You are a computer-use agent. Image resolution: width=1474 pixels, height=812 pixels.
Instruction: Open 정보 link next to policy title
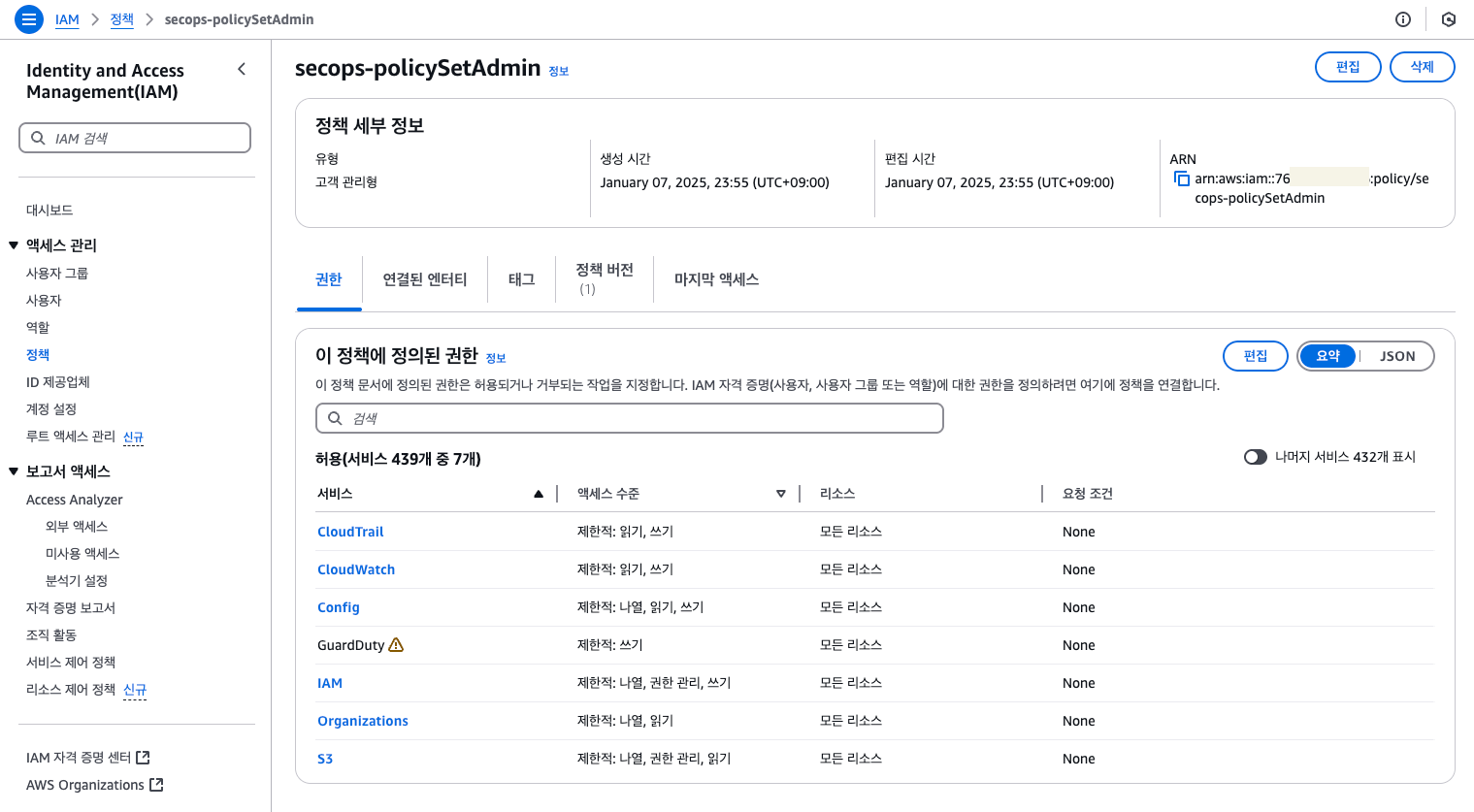(x=559, y=71)
